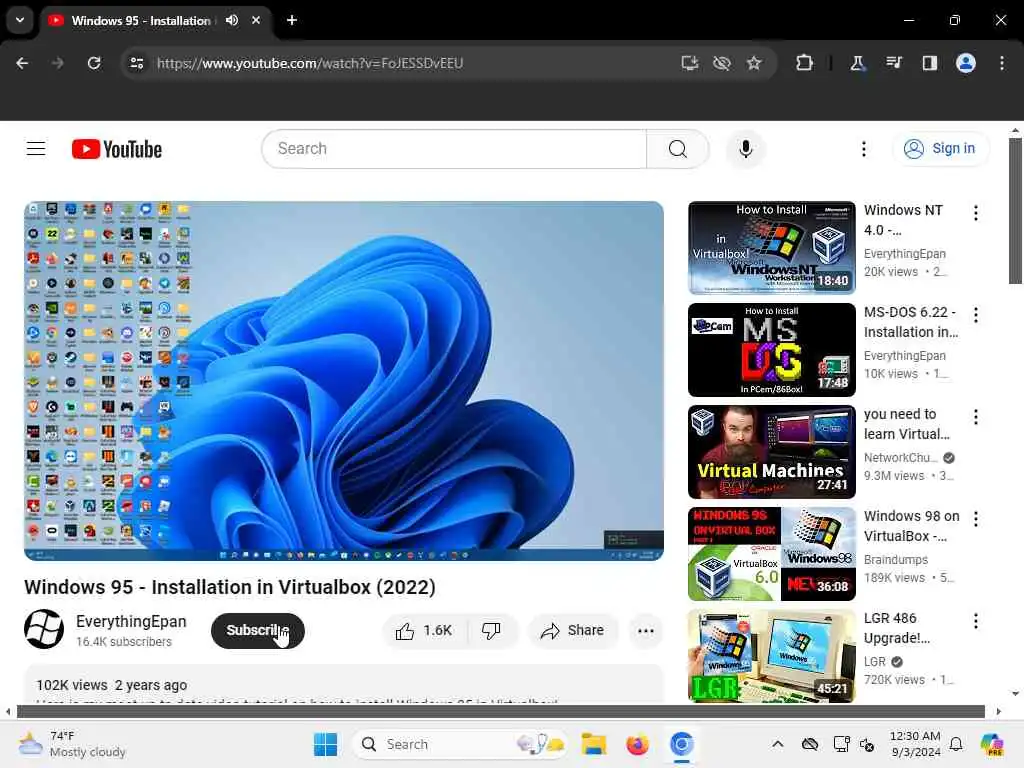Click the address bar URL

point(310,63)
